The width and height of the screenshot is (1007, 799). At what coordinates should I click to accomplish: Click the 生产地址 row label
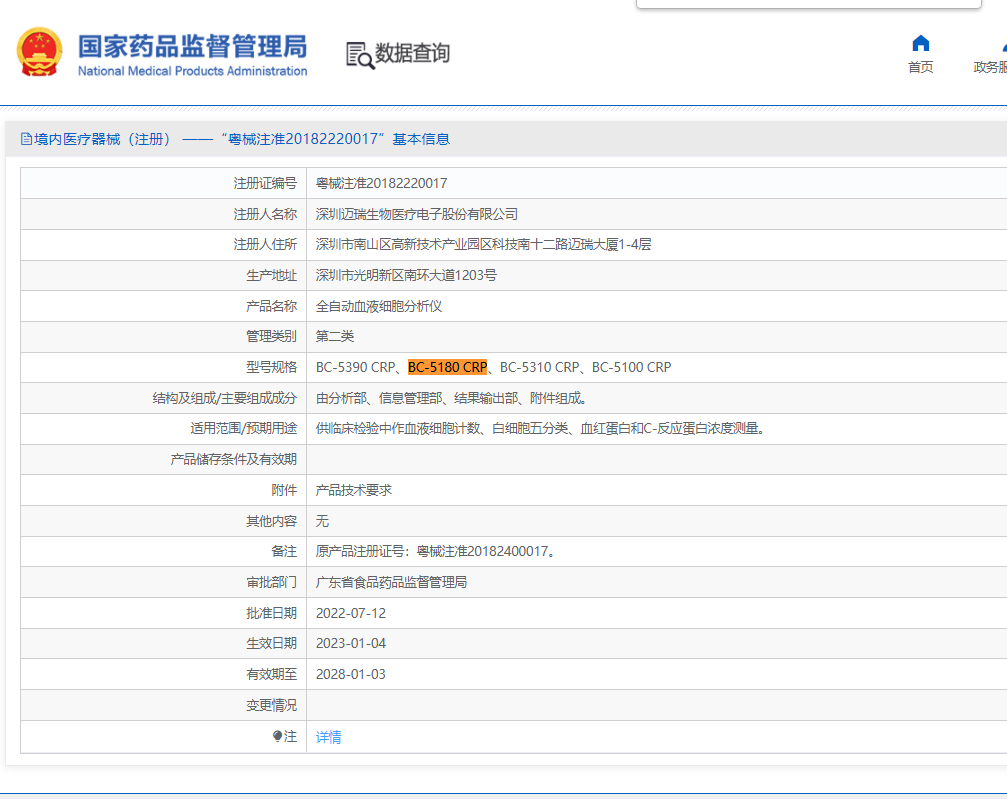pyautogui.click(x=272, y=275)
